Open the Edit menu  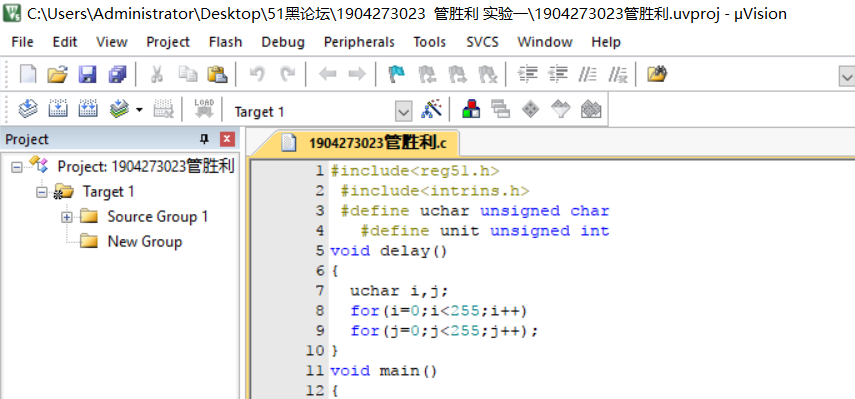[65, 42]
